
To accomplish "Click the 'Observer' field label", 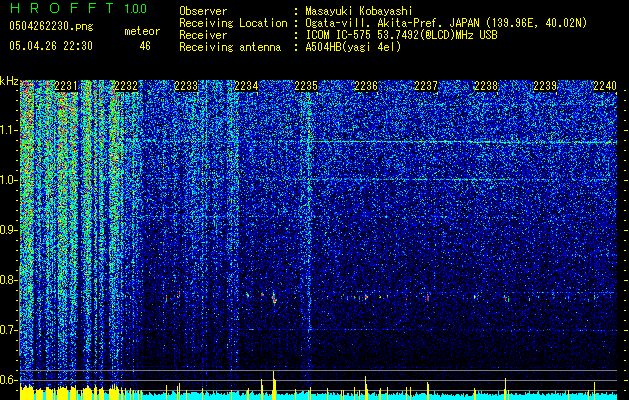I will click(203, 11).
